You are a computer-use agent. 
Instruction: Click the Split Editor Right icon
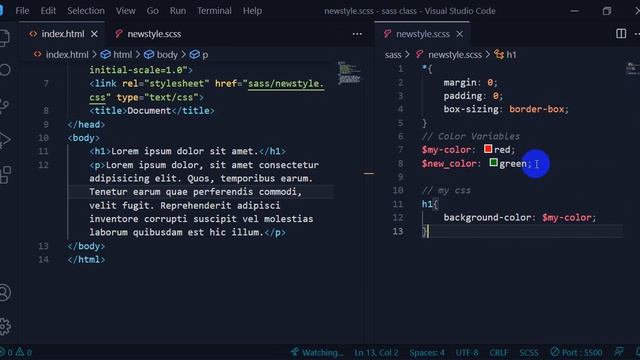621,33
